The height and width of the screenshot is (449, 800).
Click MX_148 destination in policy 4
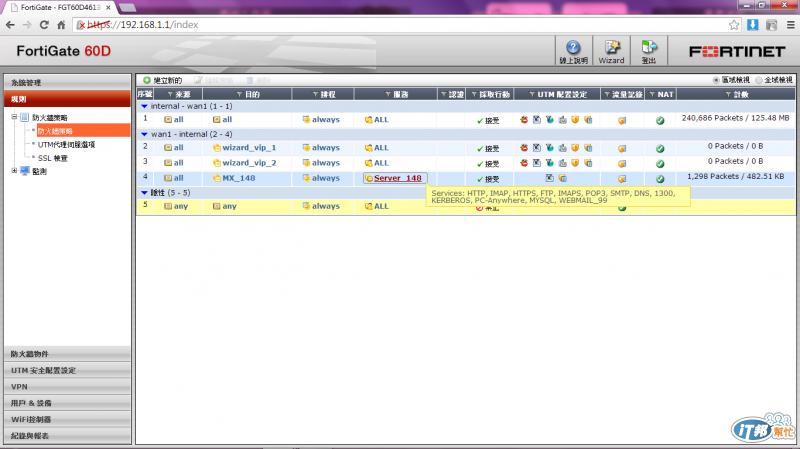238,178
